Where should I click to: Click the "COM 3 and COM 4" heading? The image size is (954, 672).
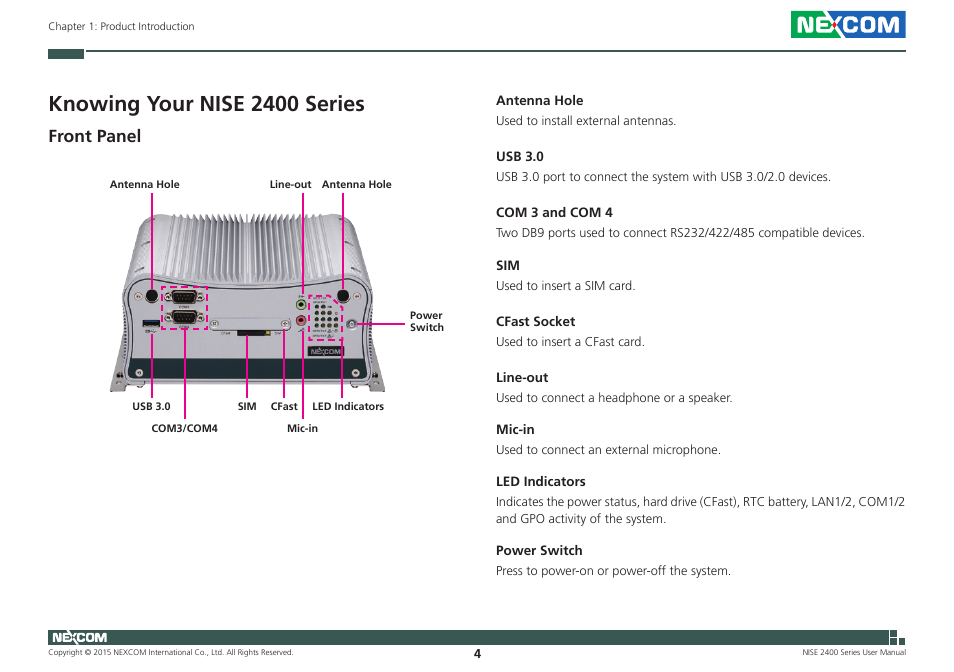[554, 212]
